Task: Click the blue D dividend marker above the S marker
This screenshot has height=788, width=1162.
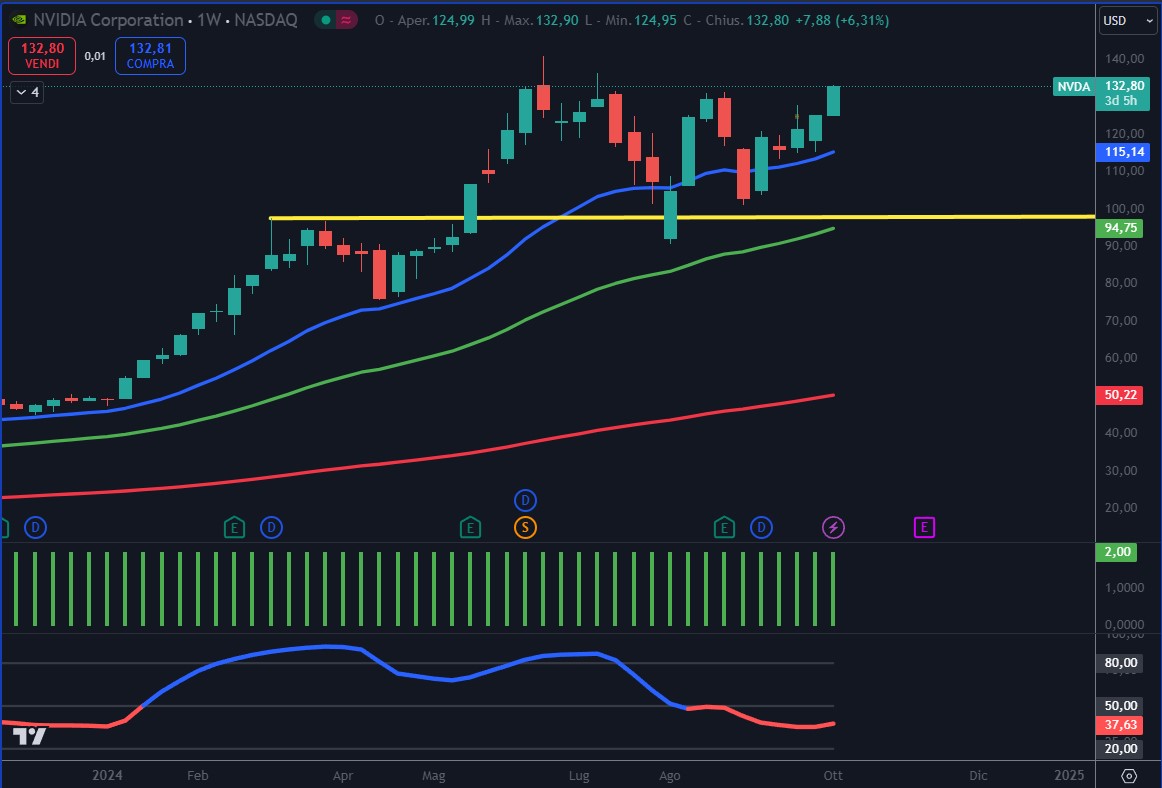Action: click(525, 500)
